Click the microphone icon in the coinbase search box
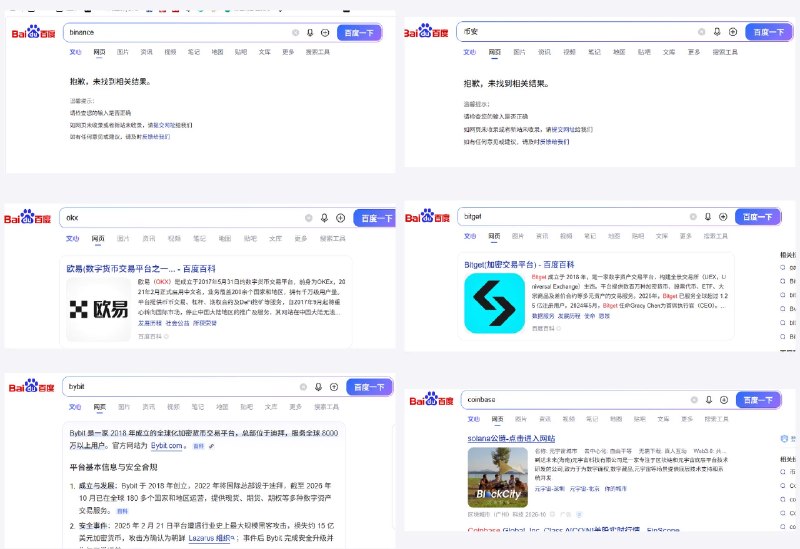The width and height of the screenshot is (800, 549). point(709,400)
